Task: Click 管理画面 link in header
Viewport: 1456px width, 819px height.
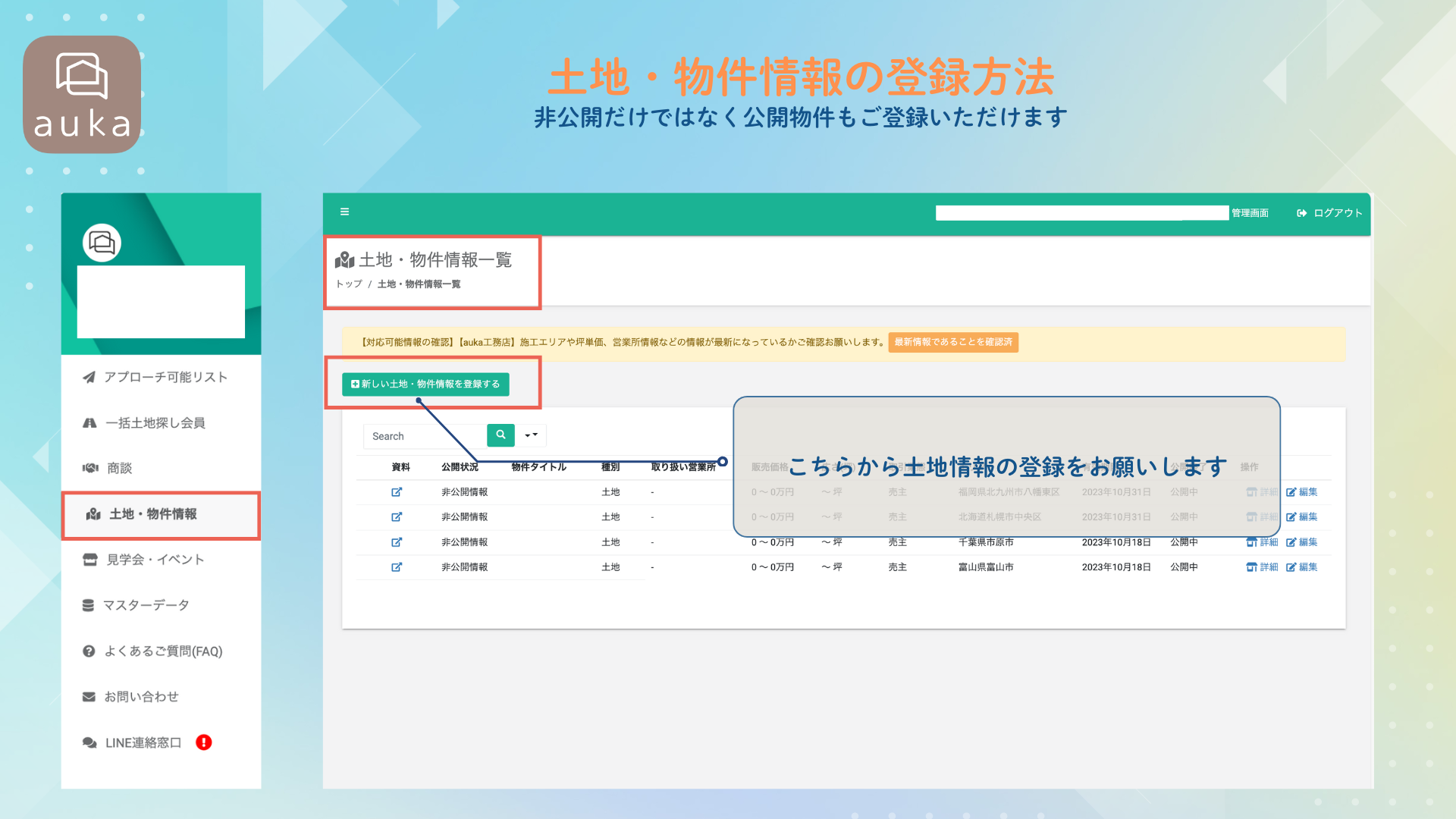Action: (x=1250, y=213)
